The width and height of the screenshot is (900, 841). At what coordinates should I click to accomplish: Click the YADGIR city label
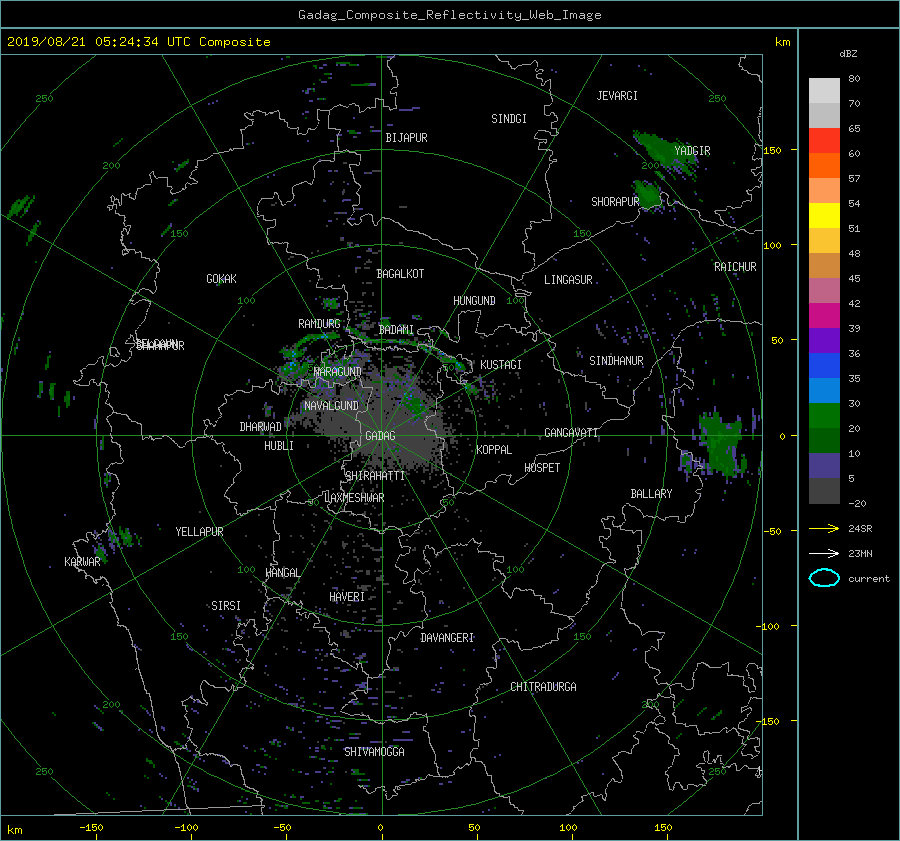692,151
